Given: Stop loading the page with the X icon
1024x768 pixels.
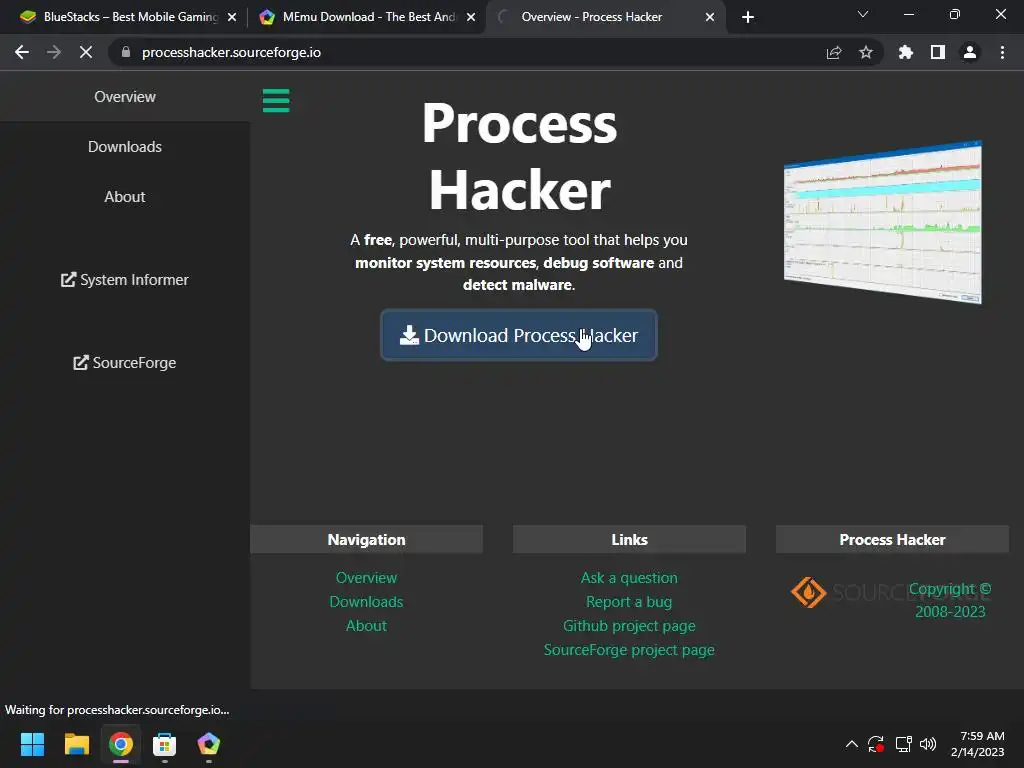Looking at the screenshot, I should (x=86, y=52).
